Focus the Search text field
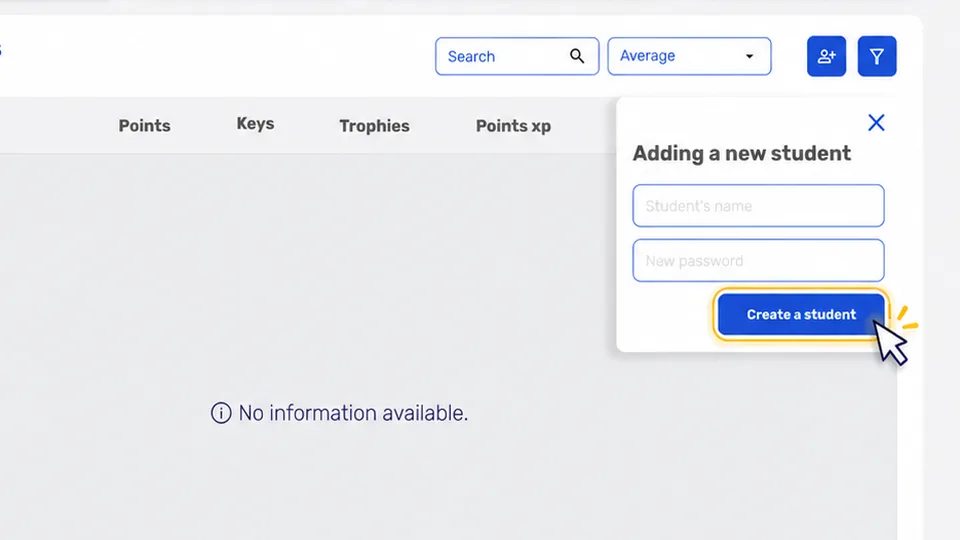Screen dimensions: 960x540 517,56
